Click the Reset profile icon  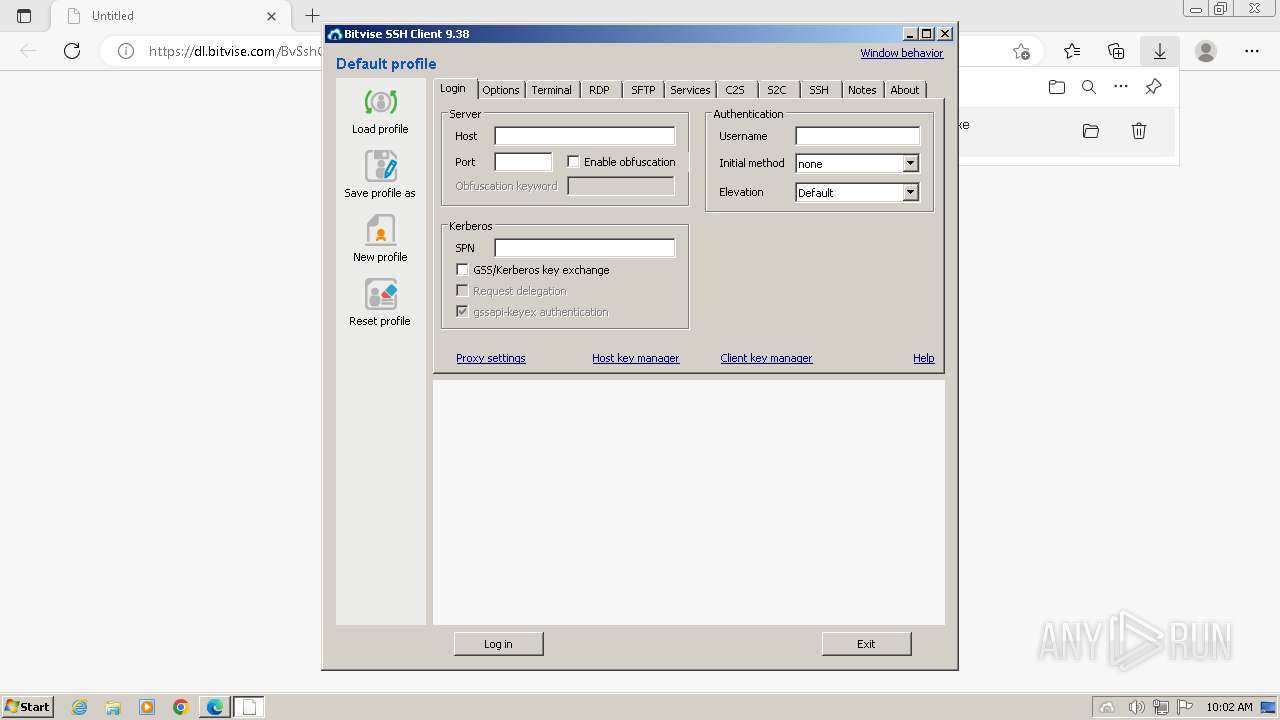click(380, 295)
